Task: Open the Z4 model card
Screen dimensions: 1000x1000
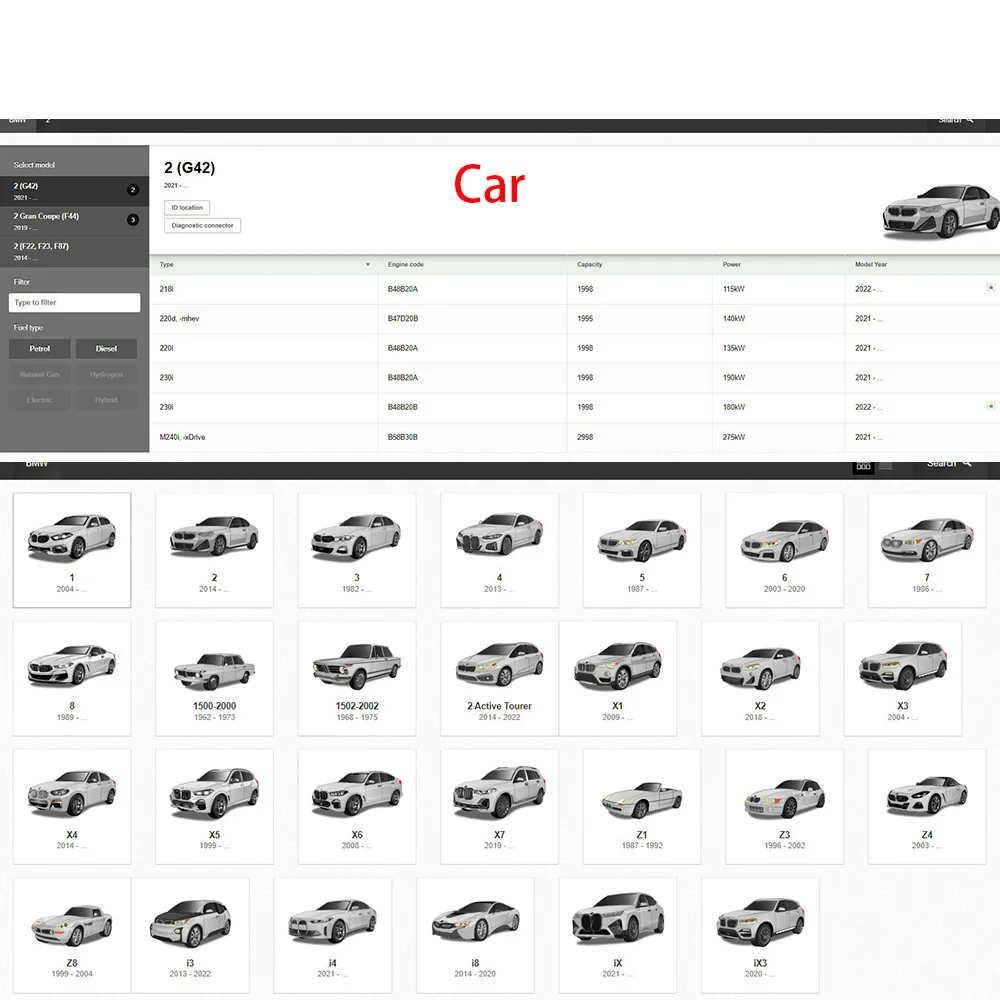Action: click(927, 807)
